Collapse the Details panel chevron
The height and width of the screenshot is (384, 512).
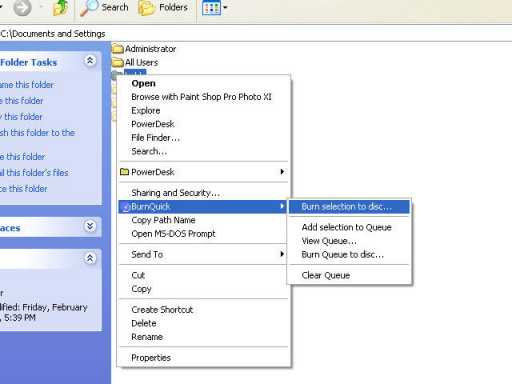90,258
